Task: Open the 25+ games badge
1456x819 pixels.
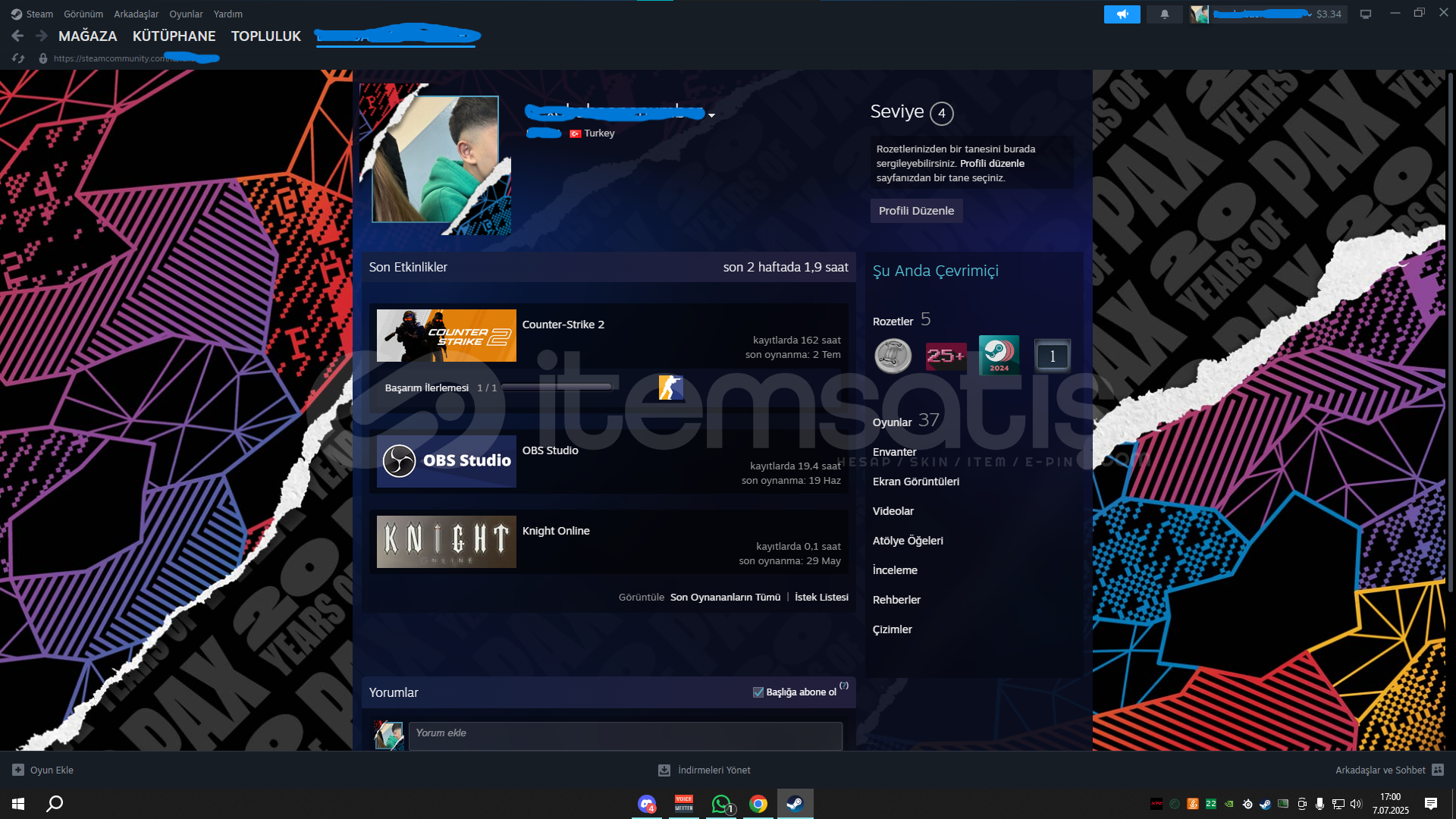Action: pos(946,356)
